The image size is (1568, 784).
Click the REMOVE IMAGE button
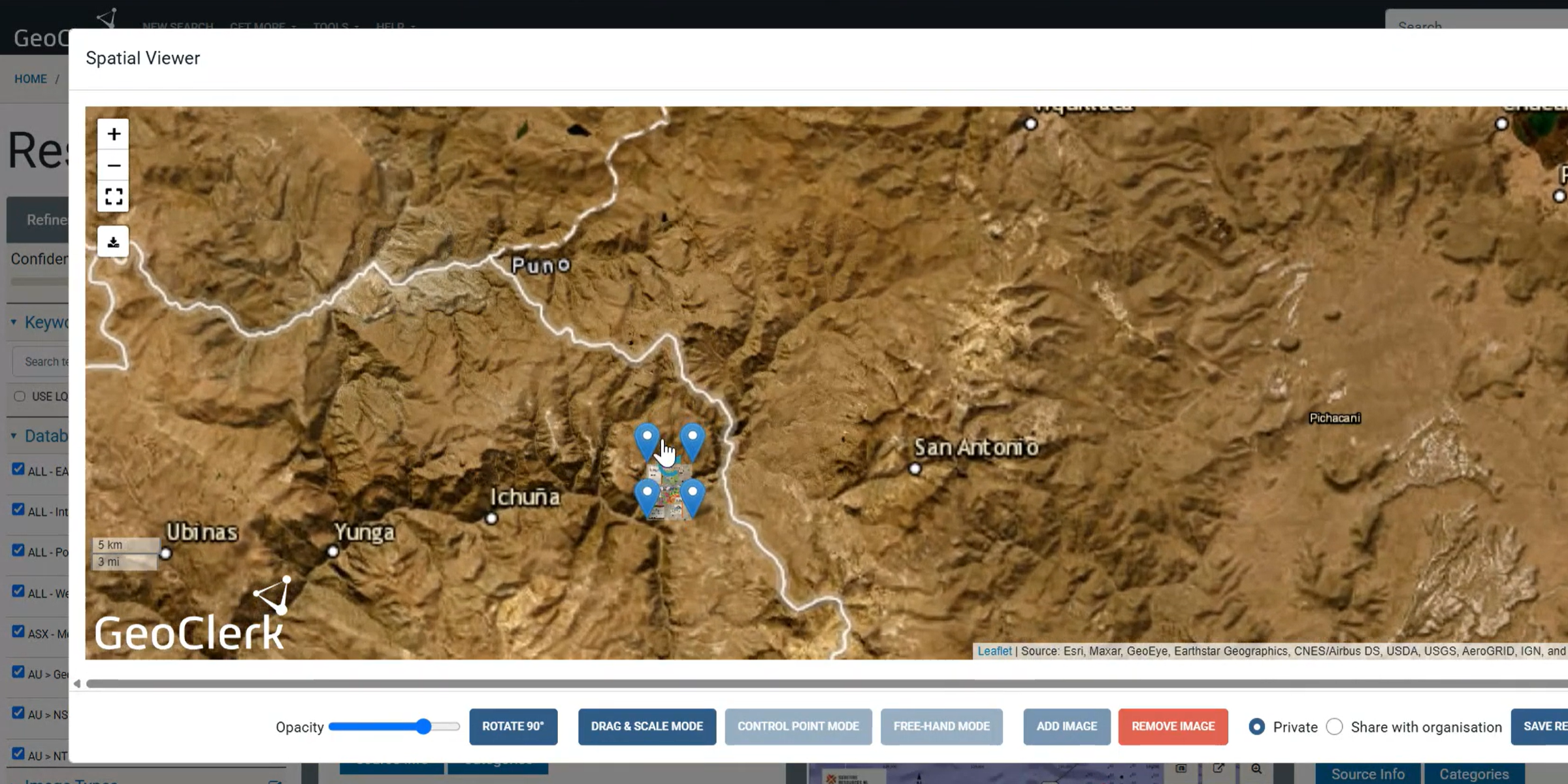pyautogui.click(x=1173, y=727)
